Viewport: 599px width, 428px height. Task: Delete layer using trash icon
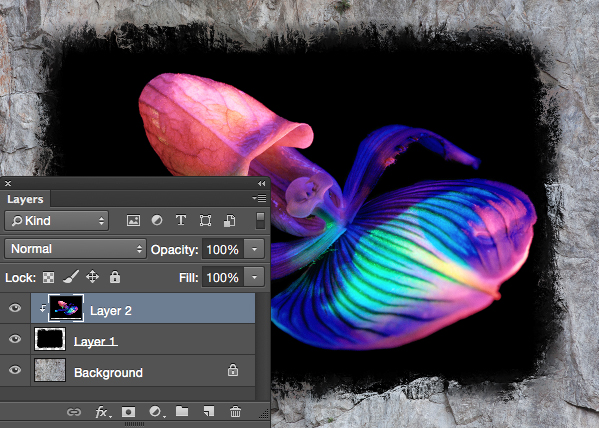click(235, 412)
